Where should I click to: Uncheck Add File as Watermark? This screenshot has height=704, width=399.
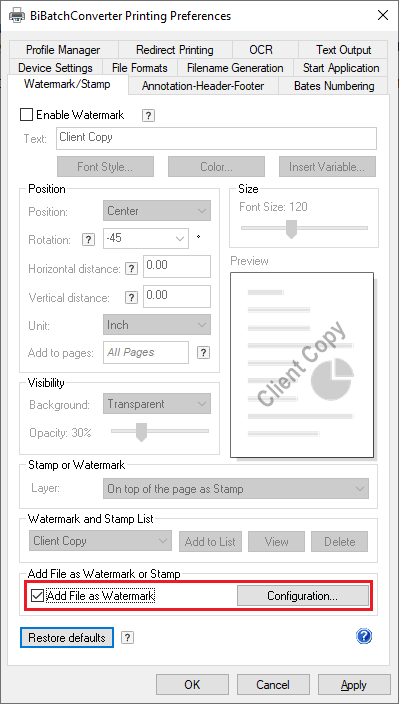tap(37, 596)
